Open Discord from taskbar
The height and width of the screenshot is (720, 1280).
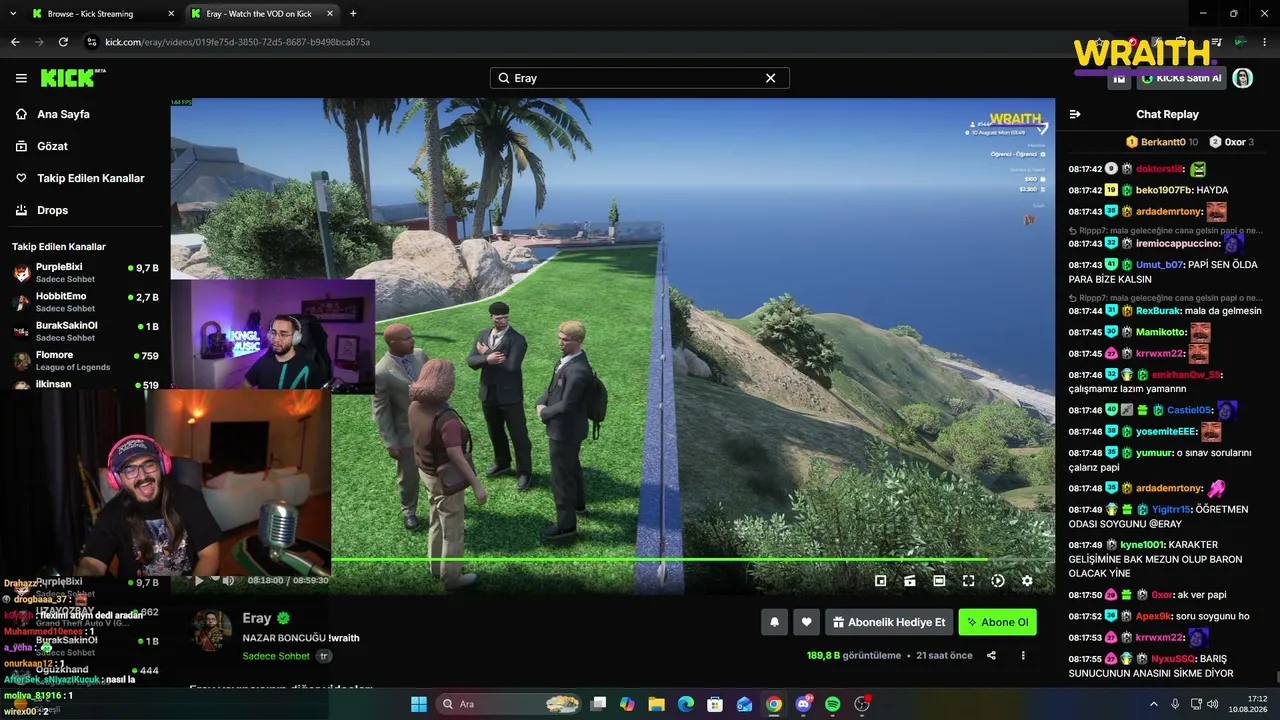coord(804,704)
